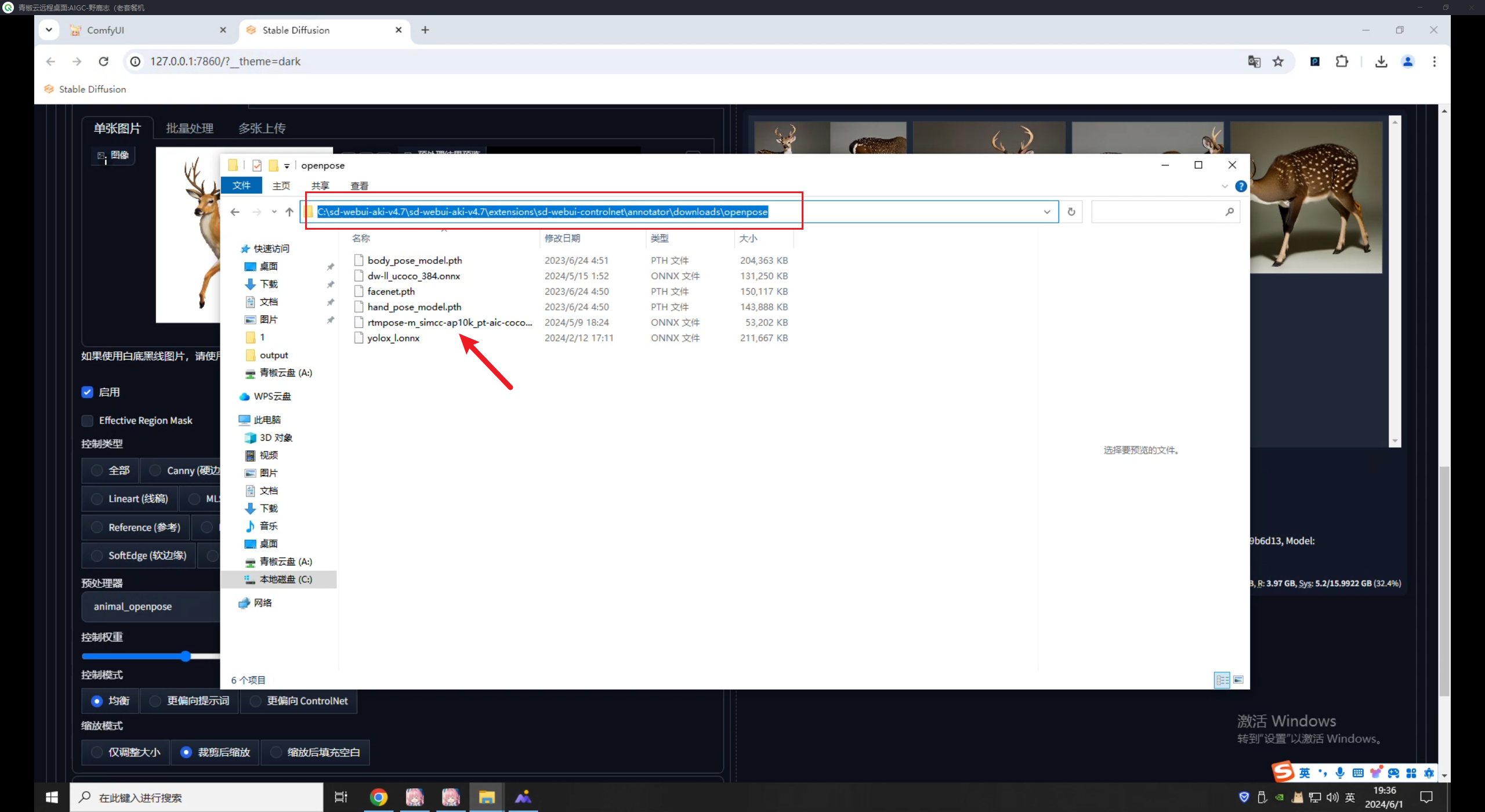Select the 全部 control type radio
1485x812 pixels.
(97, 470)
